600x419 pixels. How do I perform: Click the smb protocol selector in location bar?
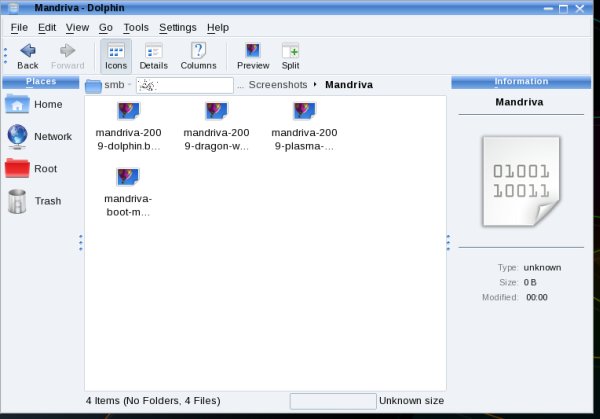(118, 85)
